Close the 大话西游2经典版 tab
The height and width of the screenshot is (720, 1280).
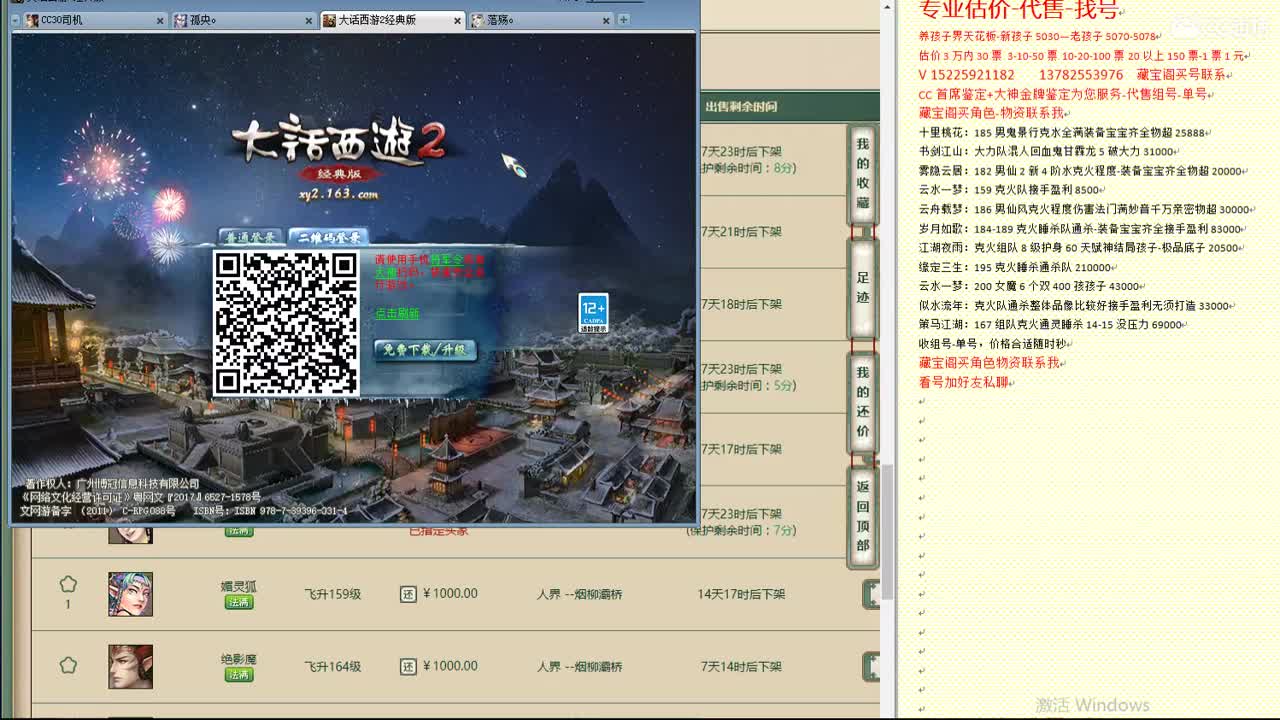[458, 20]
